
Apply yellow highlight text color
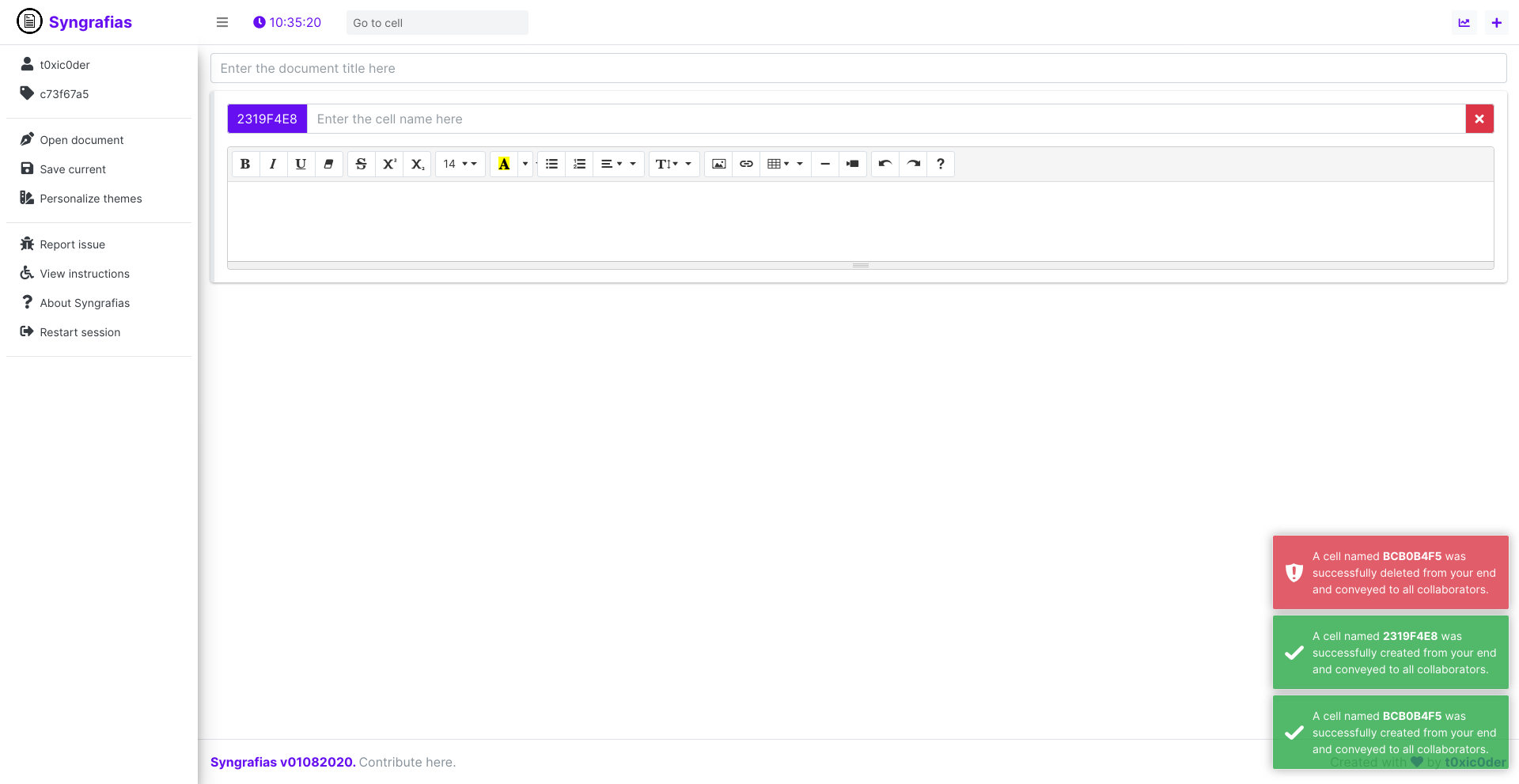tap(504, 164)
